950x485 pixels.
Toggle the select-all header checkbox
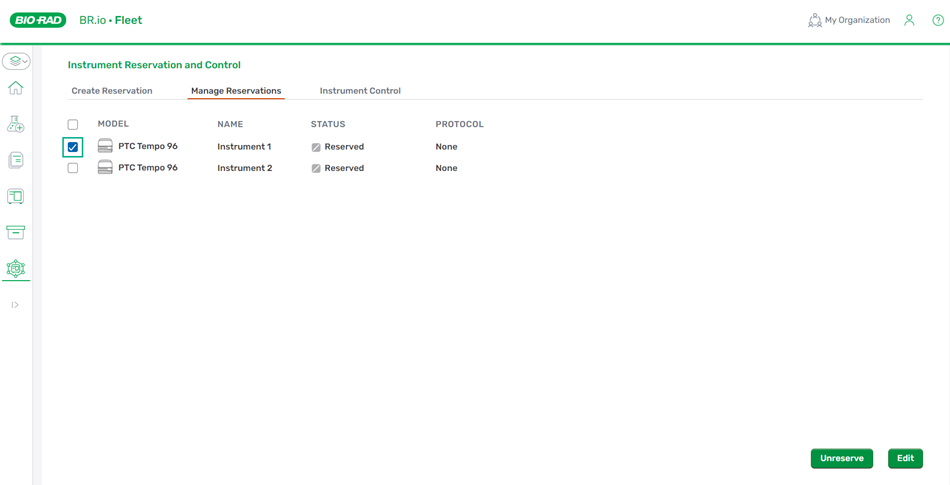[73, 125]
